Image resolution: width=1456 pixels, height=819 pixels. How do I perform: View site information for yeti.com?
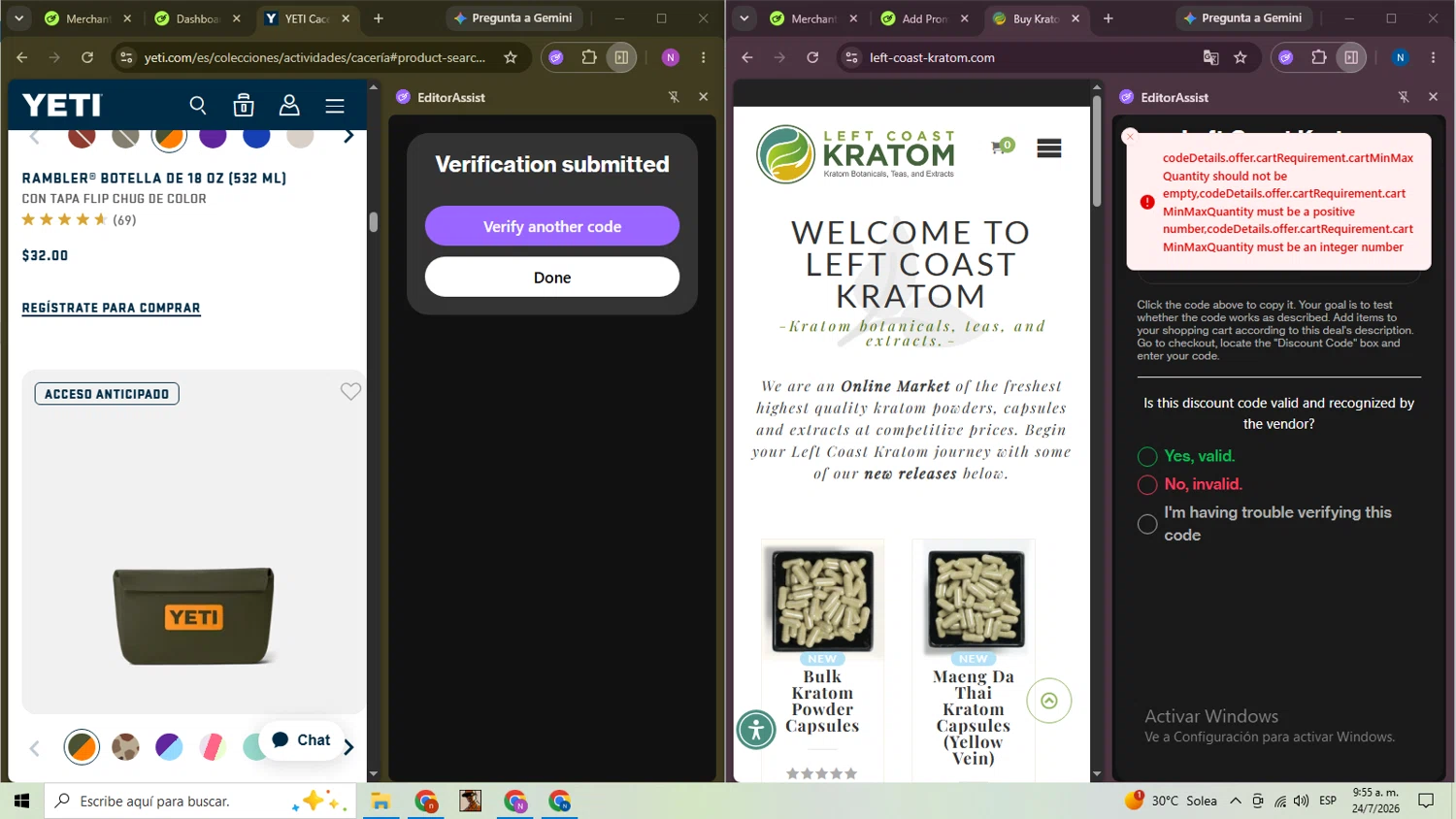(126, 57)
